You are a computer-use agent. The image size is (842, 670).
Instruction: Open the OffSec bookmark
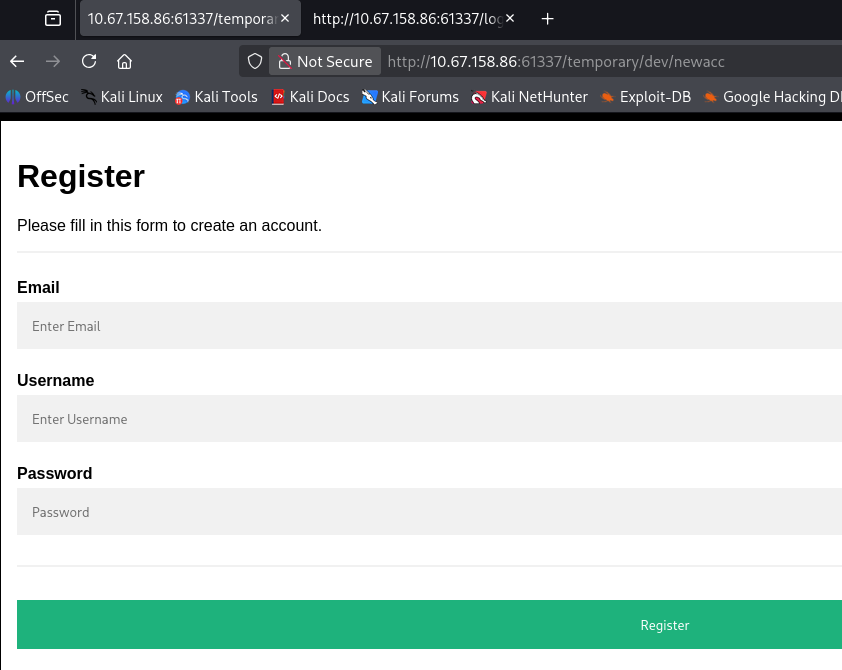(x=37, y=97)
